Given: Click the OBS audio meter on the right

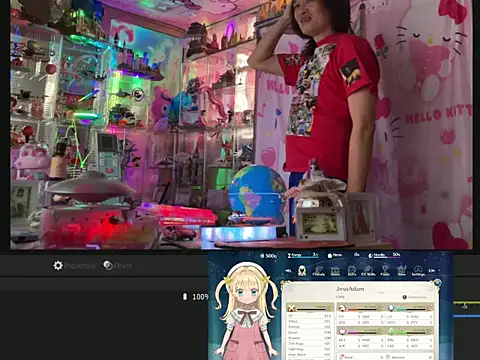Looking at the screenshot, I should tap(466, 309).
